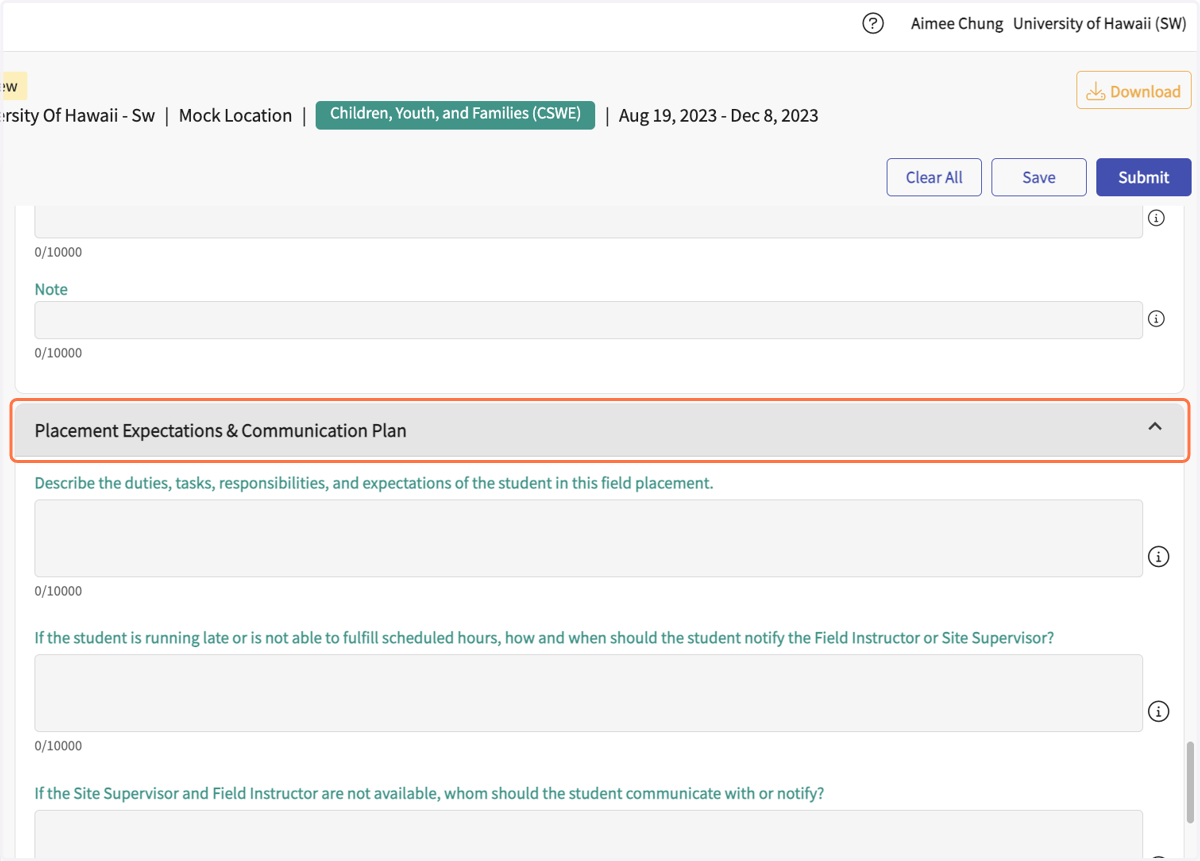The image size is (1200, 861).
Task: Click the Aimee Chung user name
Action: [957, 24]
